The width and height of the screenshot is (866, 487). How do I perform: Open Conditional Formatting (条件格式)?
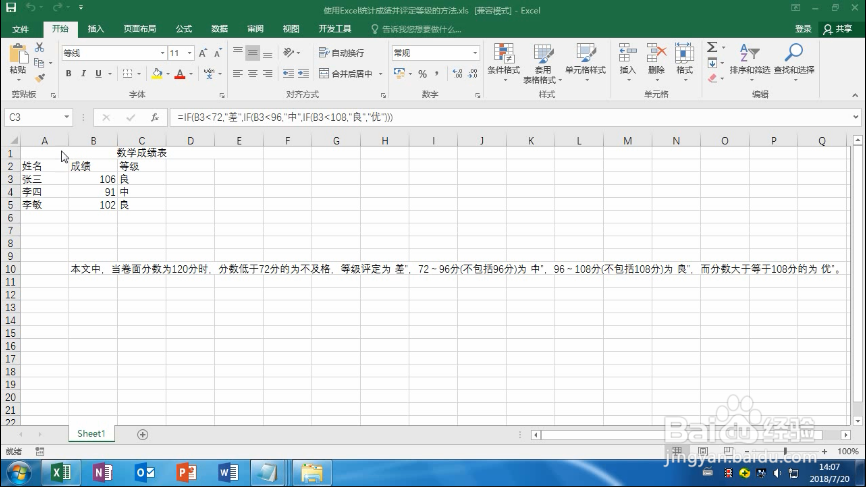click(x=504, y=62)
